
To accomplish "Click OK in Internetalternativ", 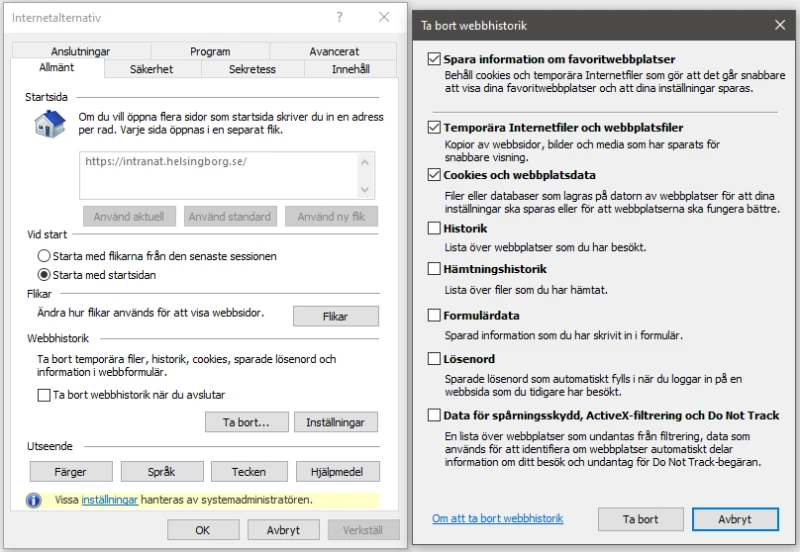I will [203, 530].
